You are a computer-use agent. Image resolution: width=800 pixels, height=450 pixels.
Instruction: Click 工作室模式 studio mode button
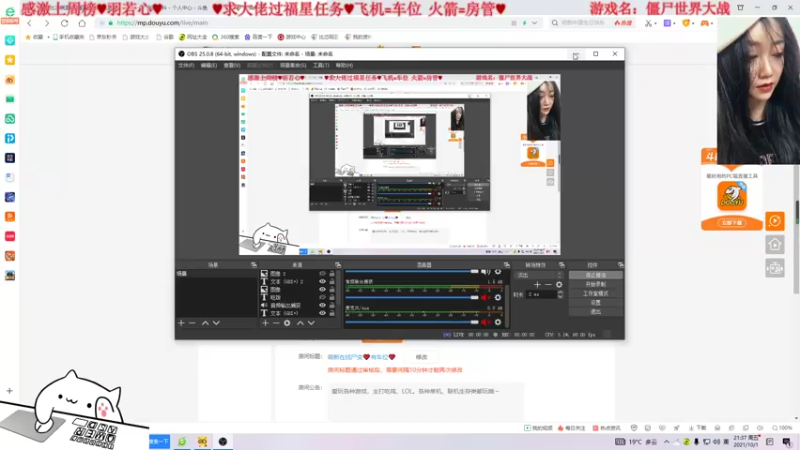(595, 293)
